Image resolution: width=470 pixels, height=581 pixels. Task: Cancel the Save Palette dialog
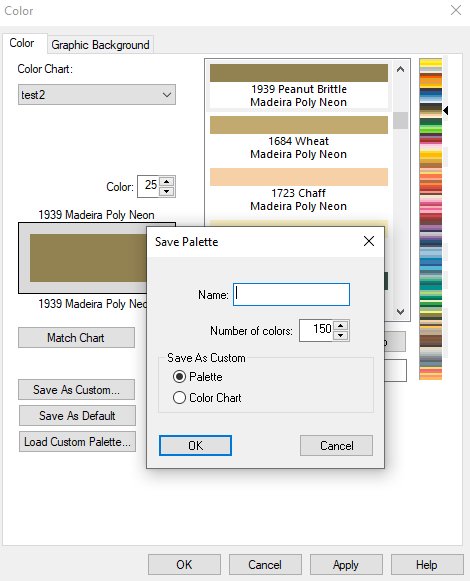click(337, 445)
